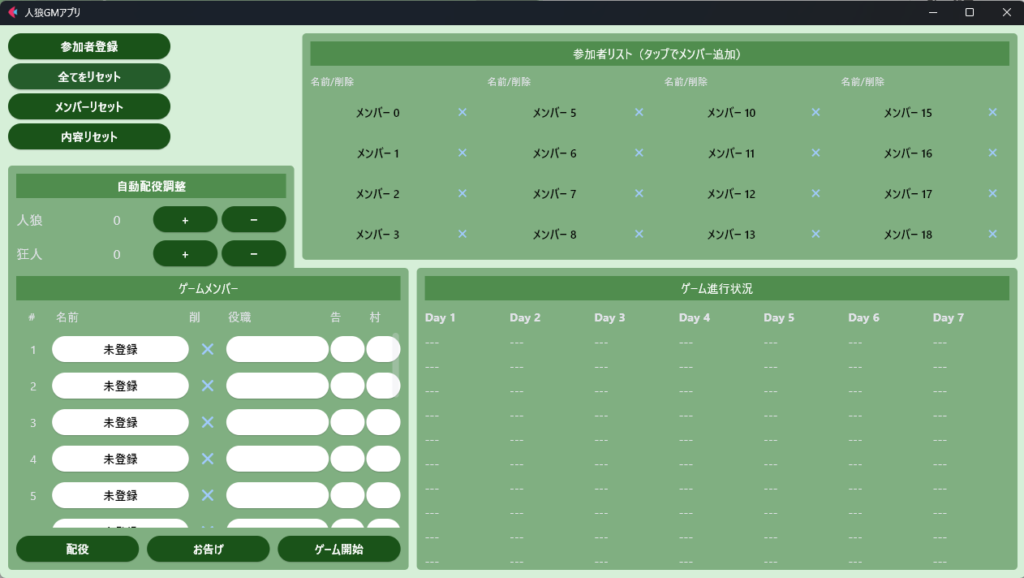
Task: Click the delete X in game member row 3
Action: (x=208, y=422)
